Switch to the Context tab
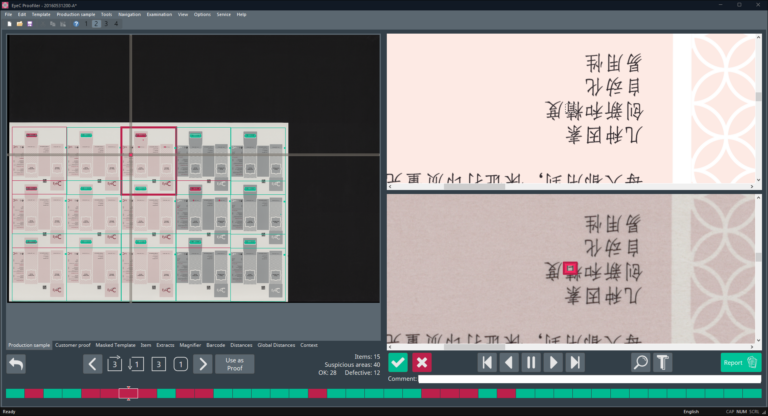The height and width of the screenshot is (416, 768). coord(309,345)
